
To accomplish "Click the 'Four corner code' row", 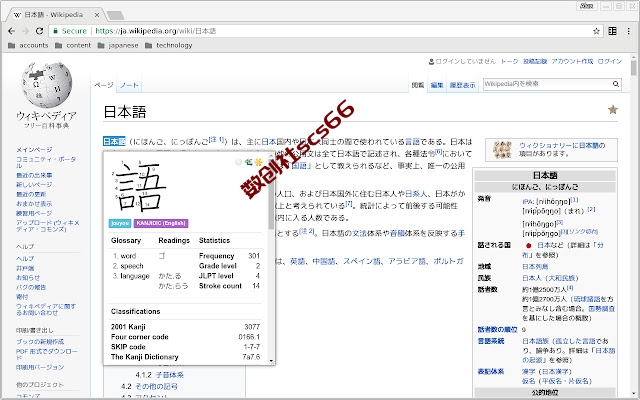I will coord(185,337).
